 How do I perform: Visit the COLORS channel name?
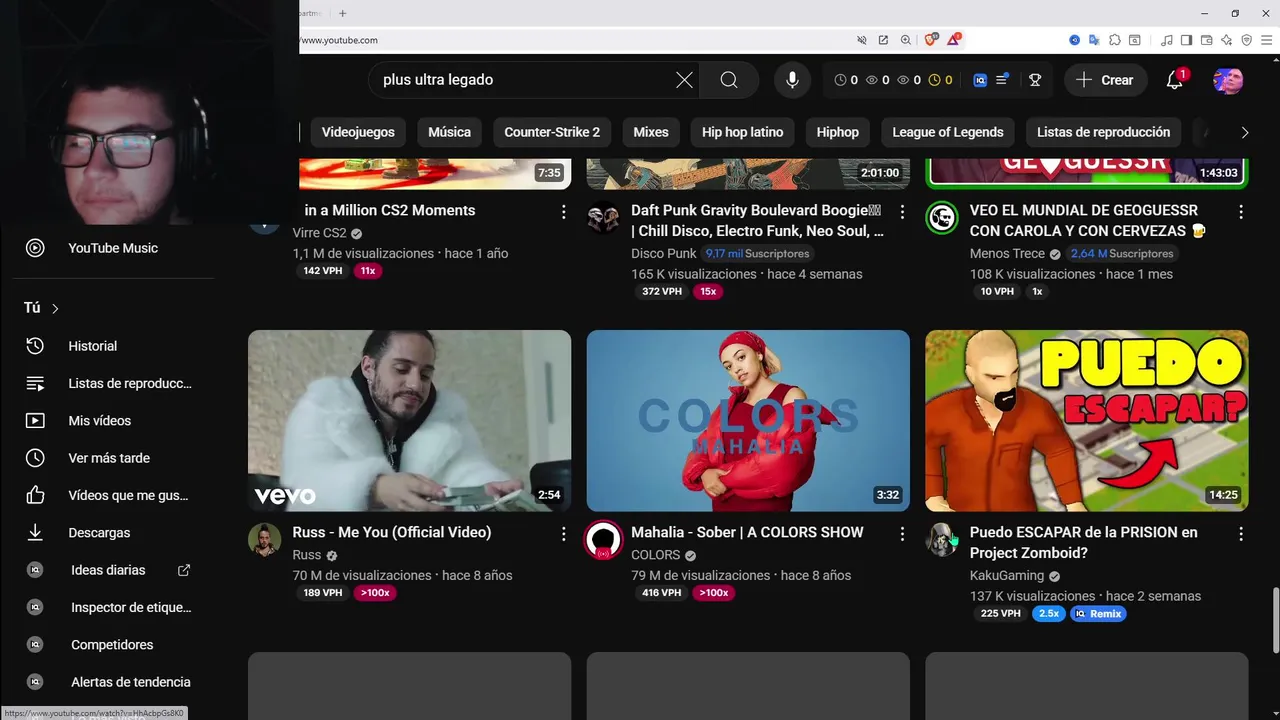[655, 555]
